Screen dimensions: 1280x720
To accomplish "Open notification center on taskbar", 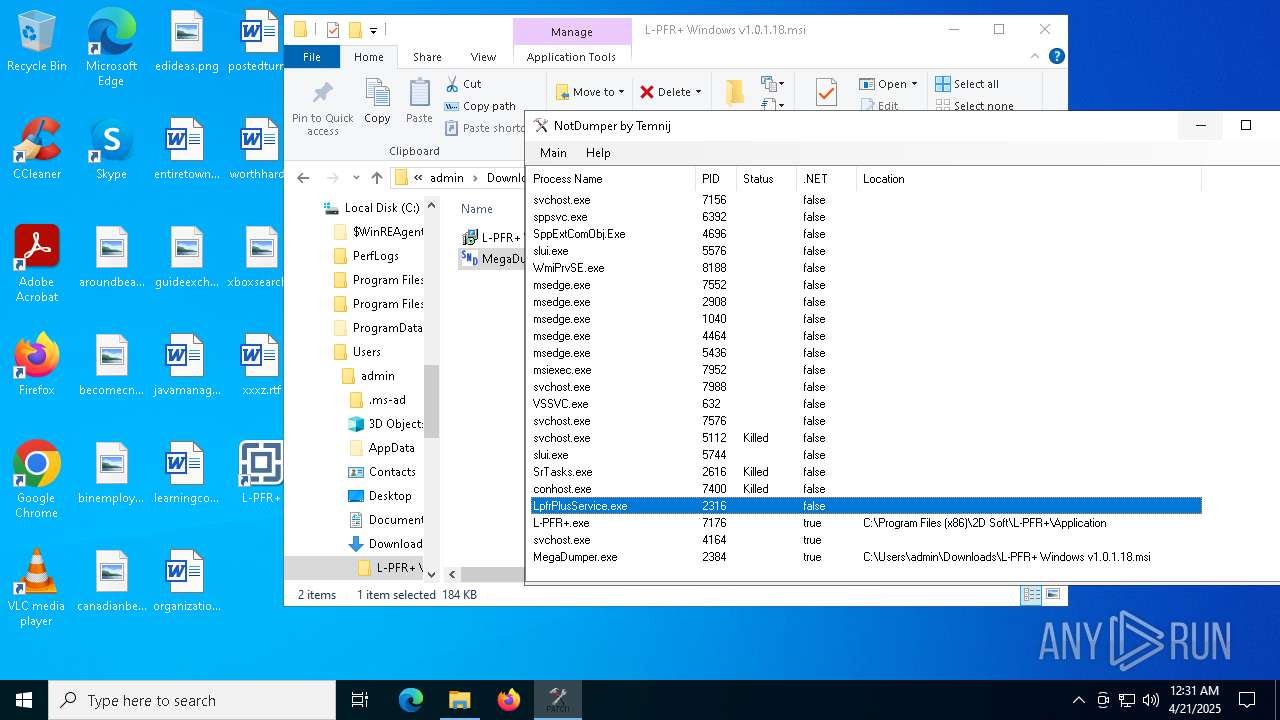I will (1247, 700).
